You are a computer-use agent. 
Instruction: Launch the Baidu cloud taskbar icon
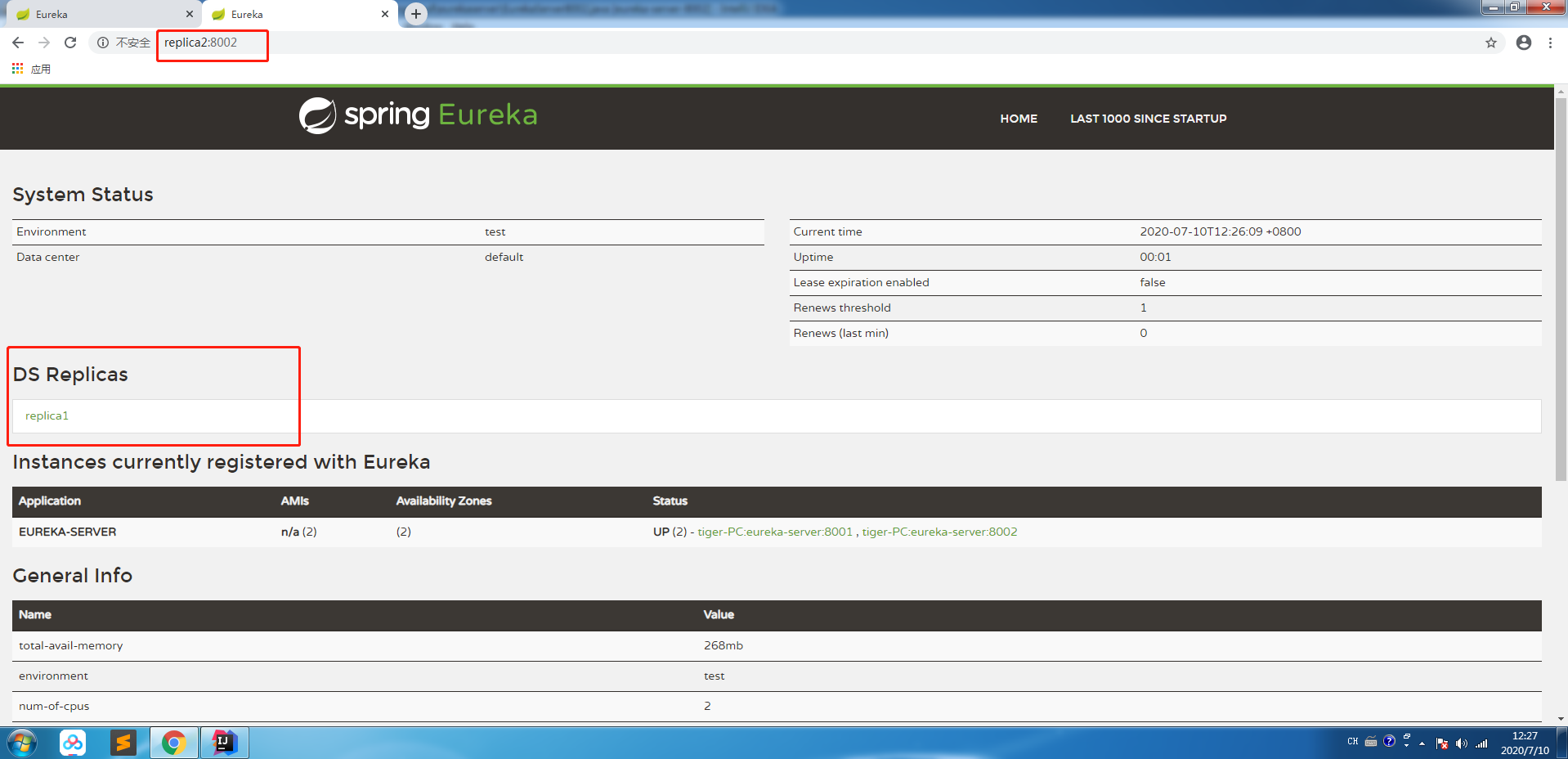coord(73,743)
